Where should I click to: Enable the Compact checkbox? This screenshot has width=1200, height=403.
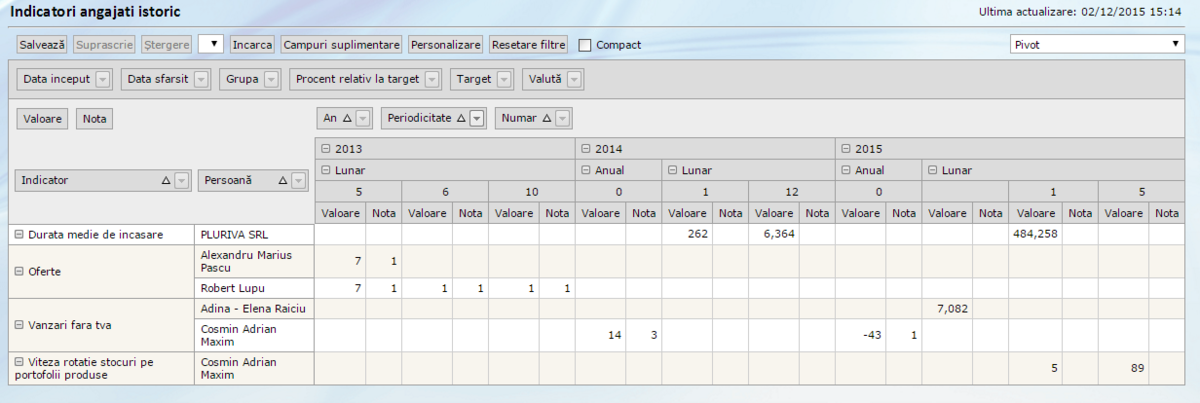click(585, 45)
